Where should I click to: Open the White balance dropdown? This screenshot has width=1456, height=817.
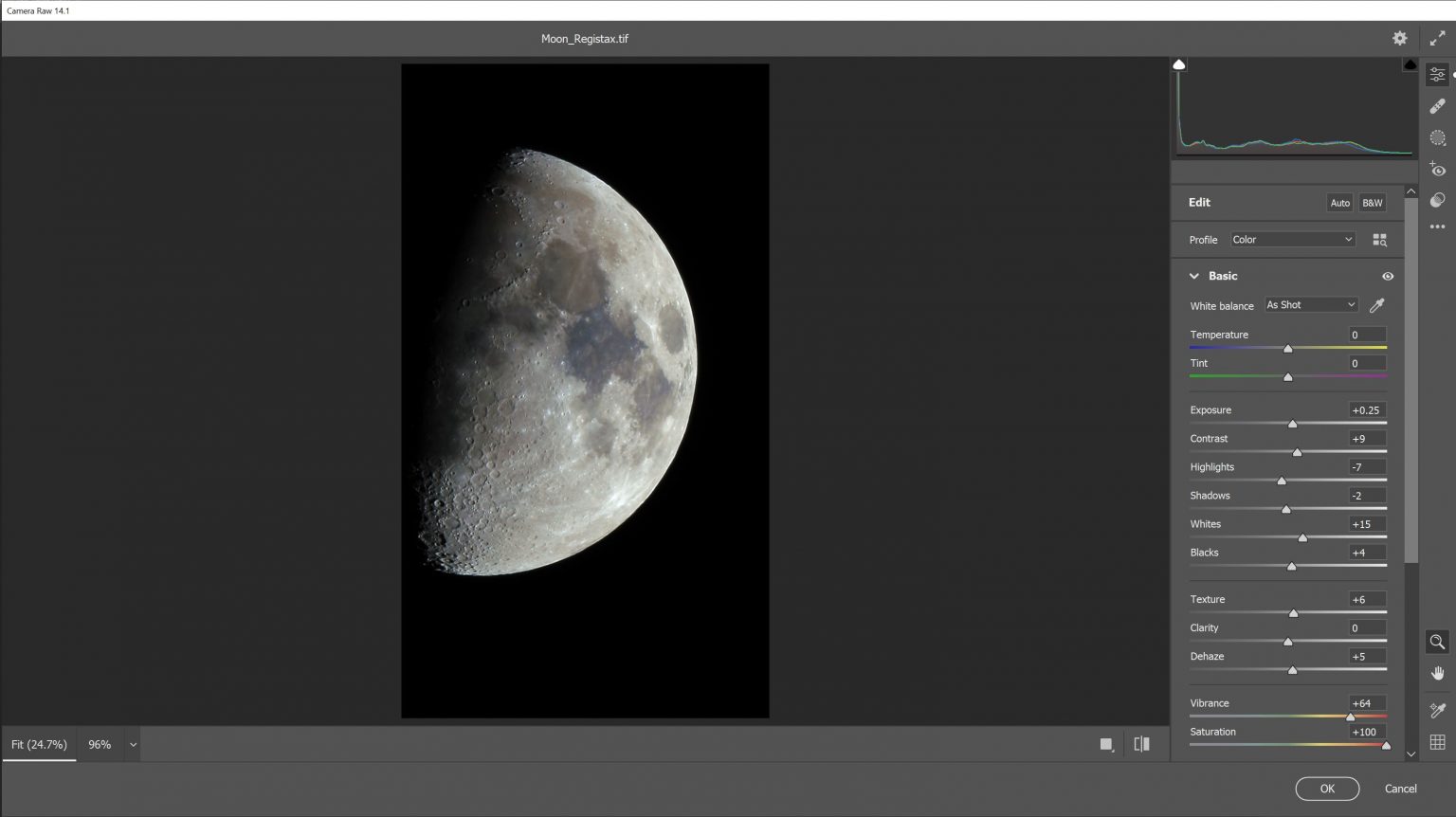pyautogui.click(x=1310, y=304)
